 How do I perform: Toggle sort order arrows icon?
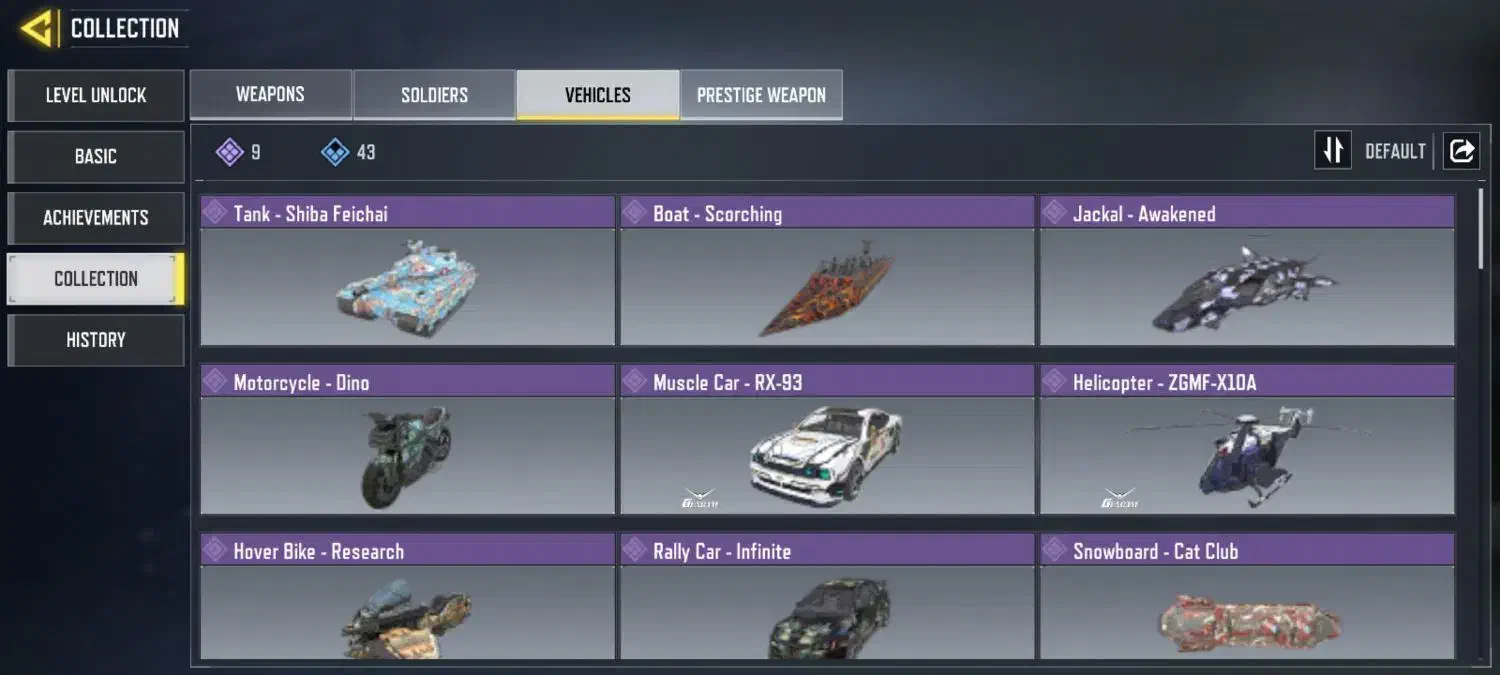click(x=1333, y=151)
